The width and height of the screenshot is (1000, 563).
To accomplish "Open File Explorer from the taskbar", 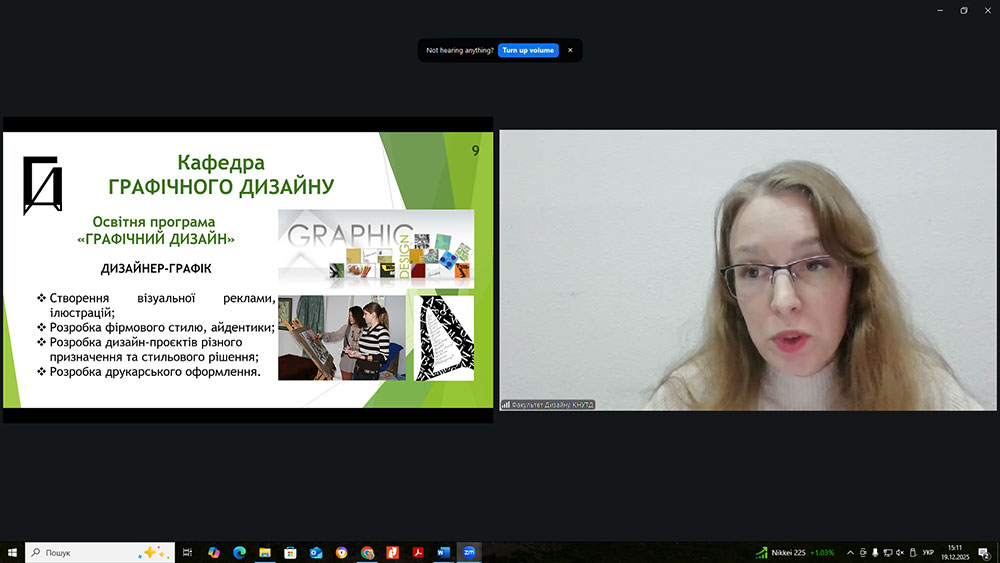I will point(265,552).
